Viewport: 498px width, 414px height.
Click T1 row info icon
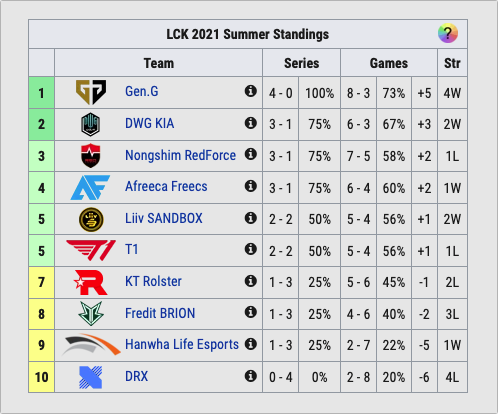pyautogui.click(x=251, y=249)
